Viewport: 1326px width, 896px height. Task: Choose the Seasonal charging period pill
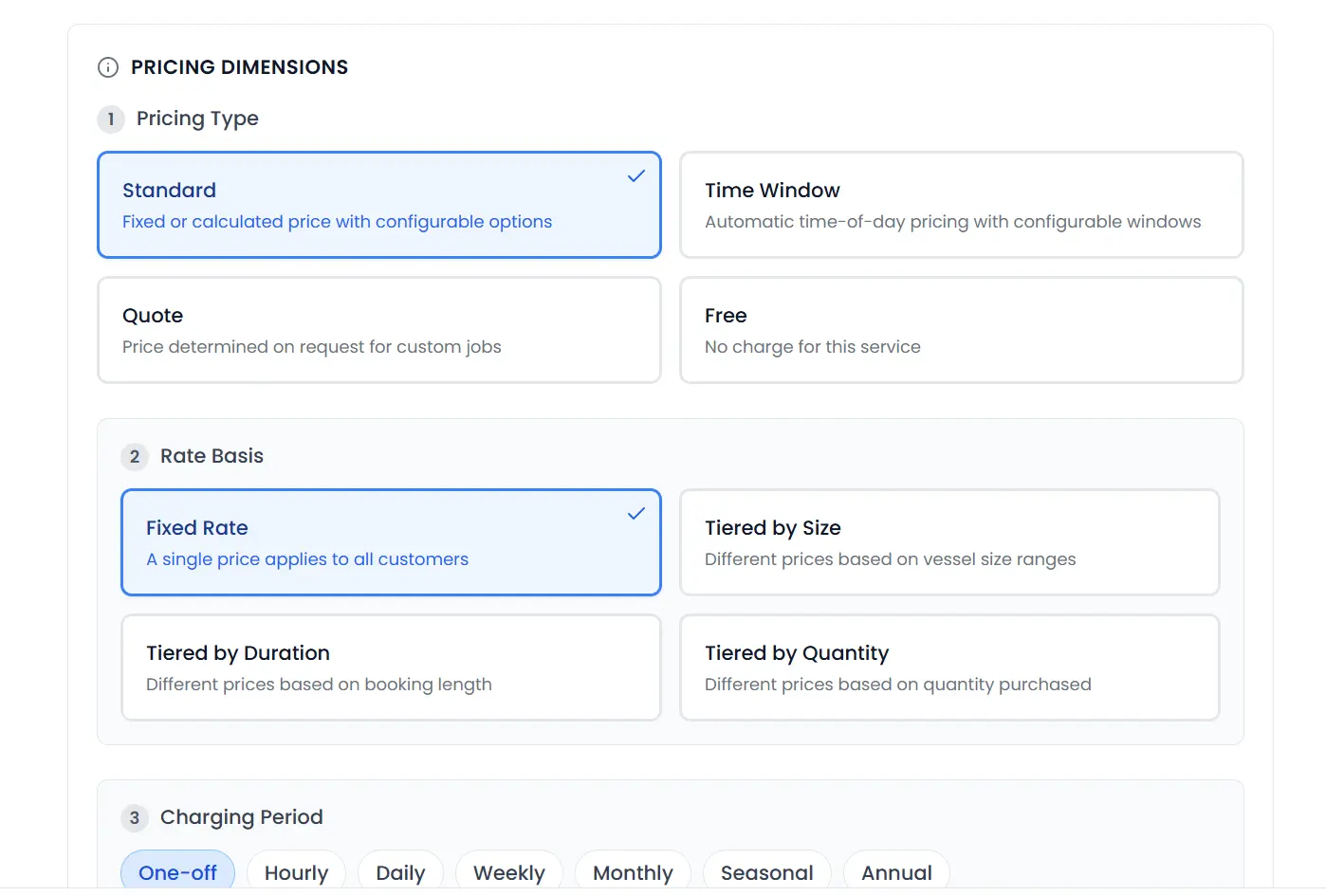pyautogui.click(x=766, y=872)
